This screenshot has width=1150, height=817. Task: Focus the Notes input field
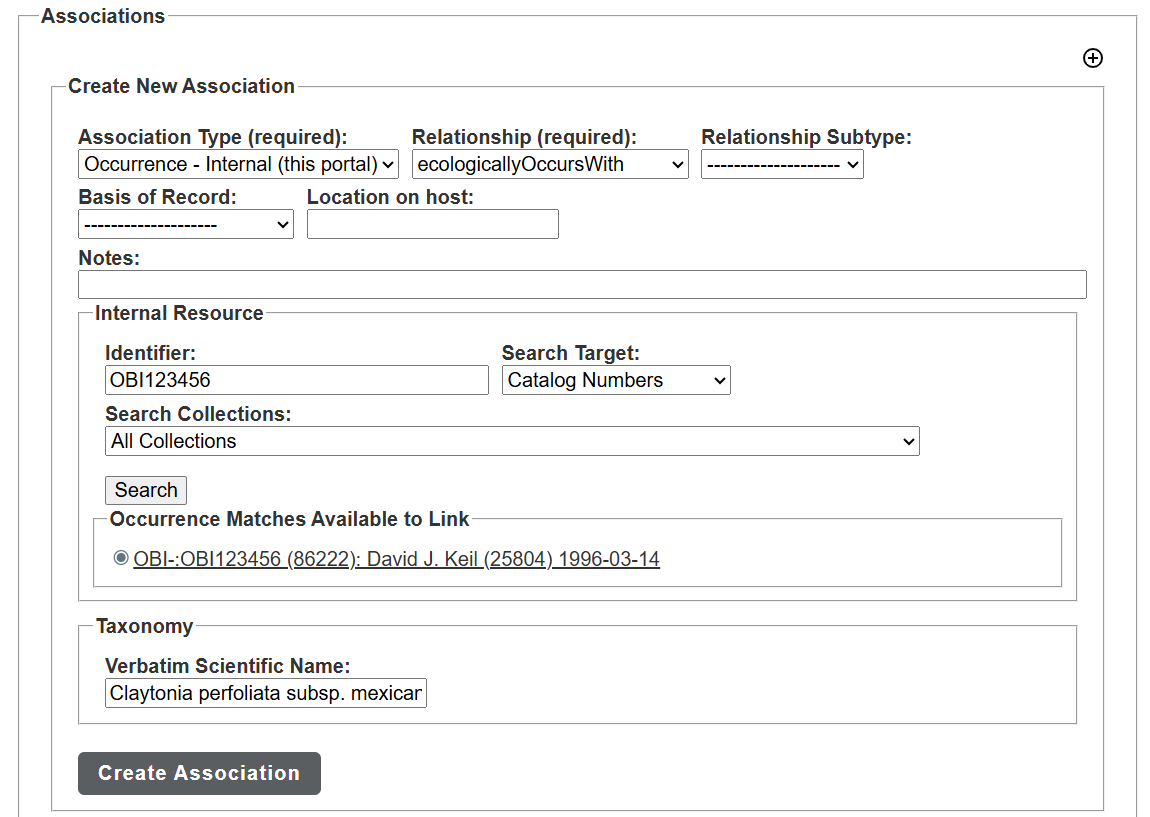(x=582, y=284)
